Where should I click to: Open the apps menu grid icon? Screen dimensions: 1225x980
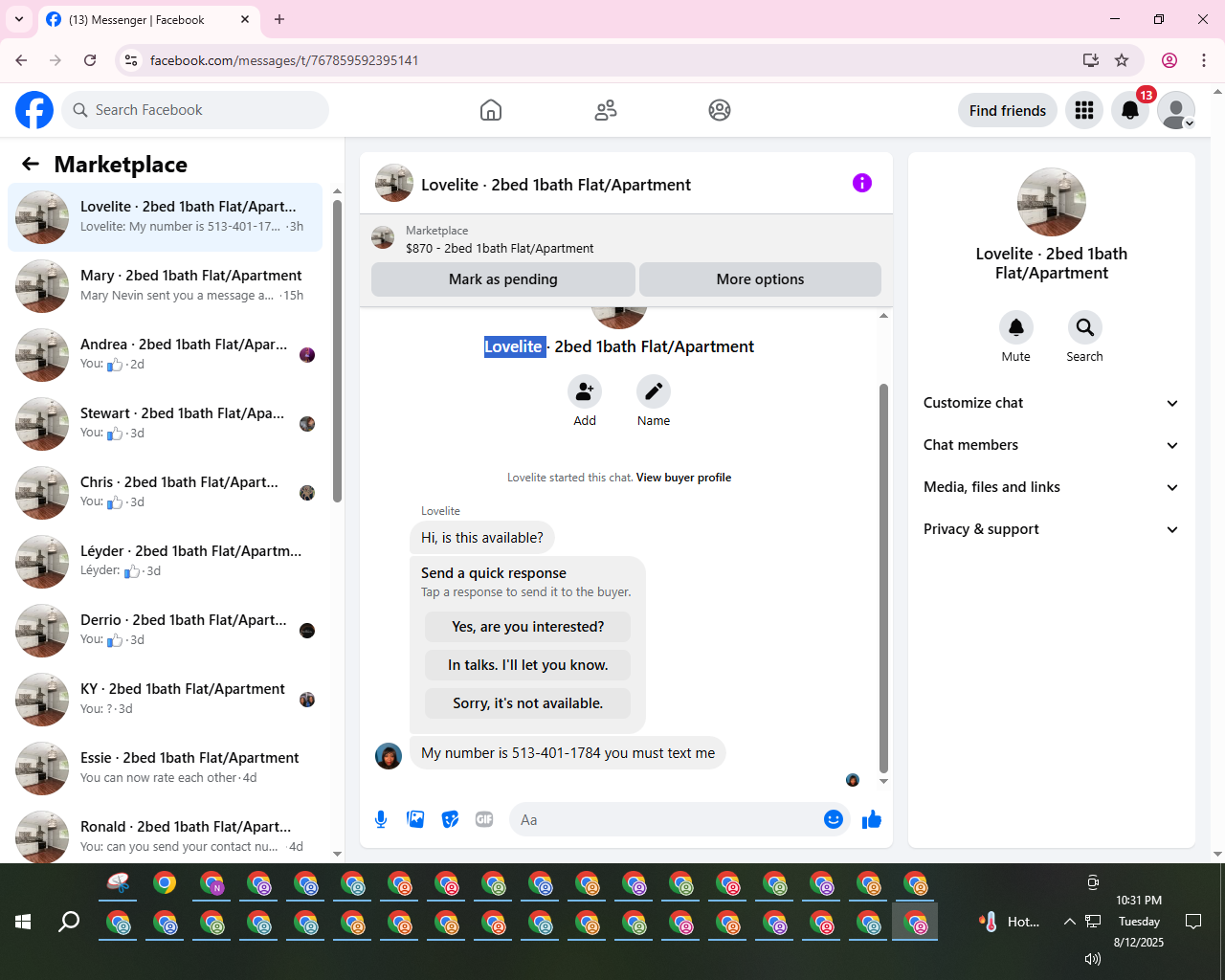point(1084,110)
